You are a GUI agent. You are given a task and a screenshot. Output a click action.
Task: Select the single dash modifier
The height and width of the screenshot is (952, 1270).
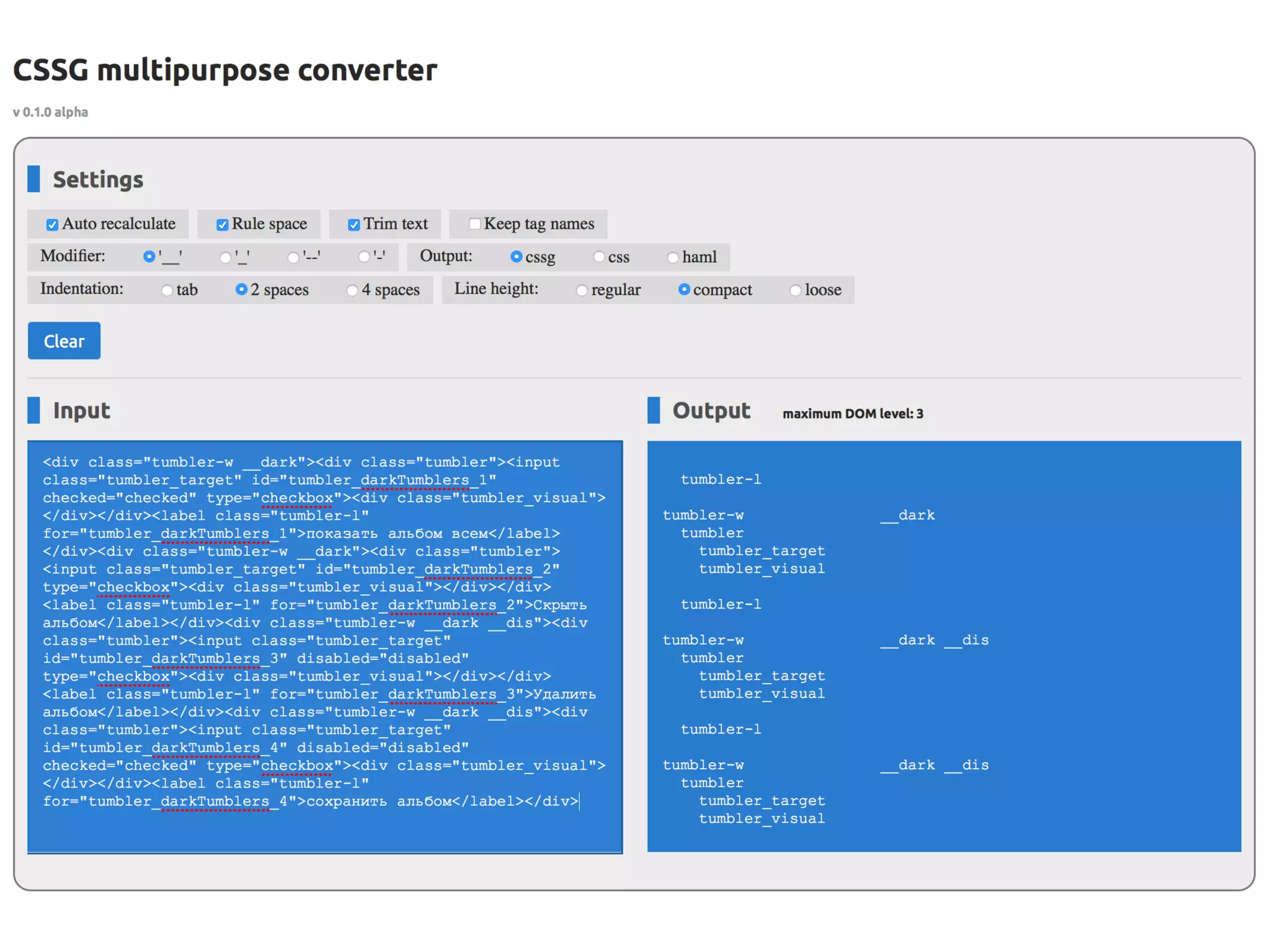[364, 257]
